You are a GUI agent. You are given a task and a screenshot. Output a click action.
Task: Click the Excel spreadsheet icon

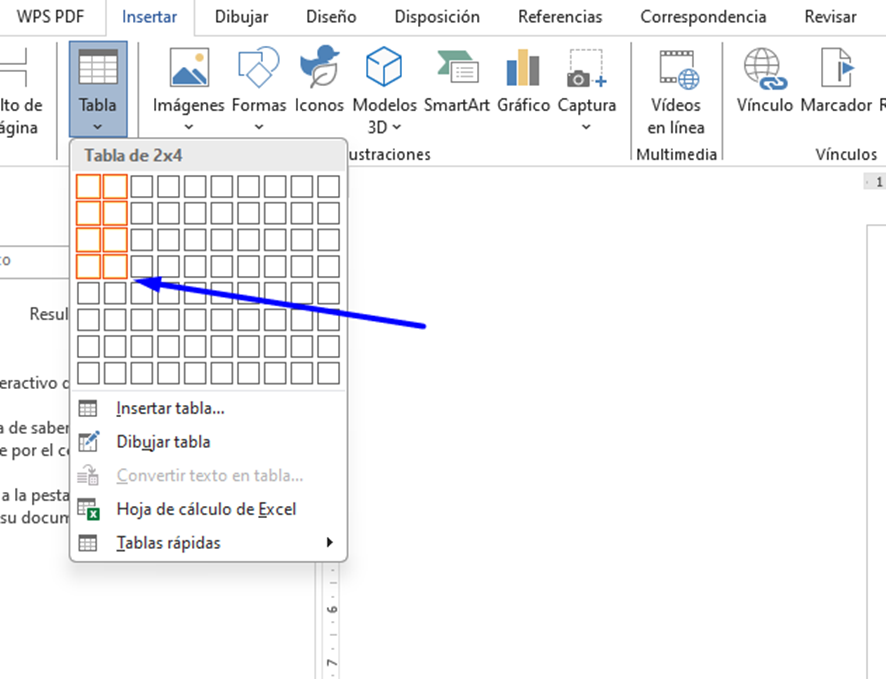tap(89, 509)
